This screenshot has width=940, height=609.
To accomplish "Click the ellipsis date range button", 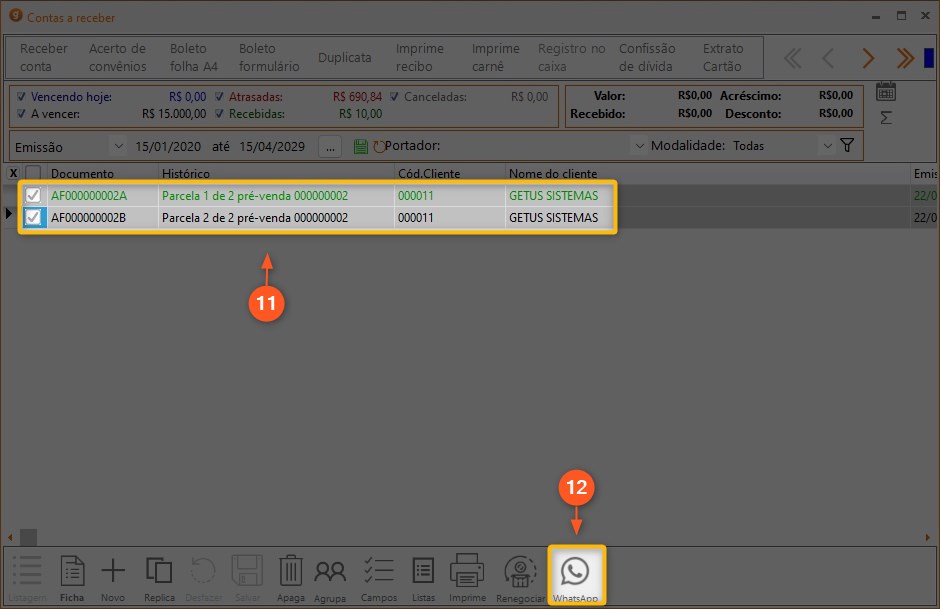I will [330, 146].
